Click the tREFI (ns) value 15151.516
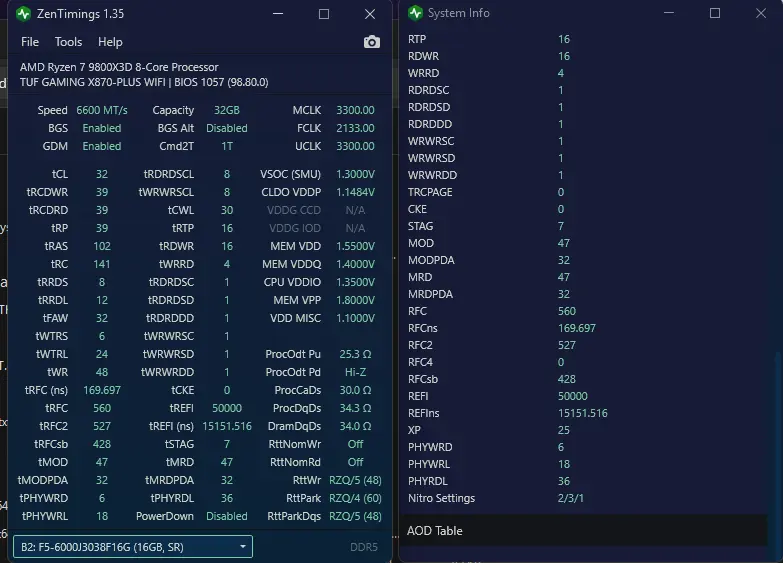Image resolution: width=783 pixels, height=563 pixels. coord(227,426)
